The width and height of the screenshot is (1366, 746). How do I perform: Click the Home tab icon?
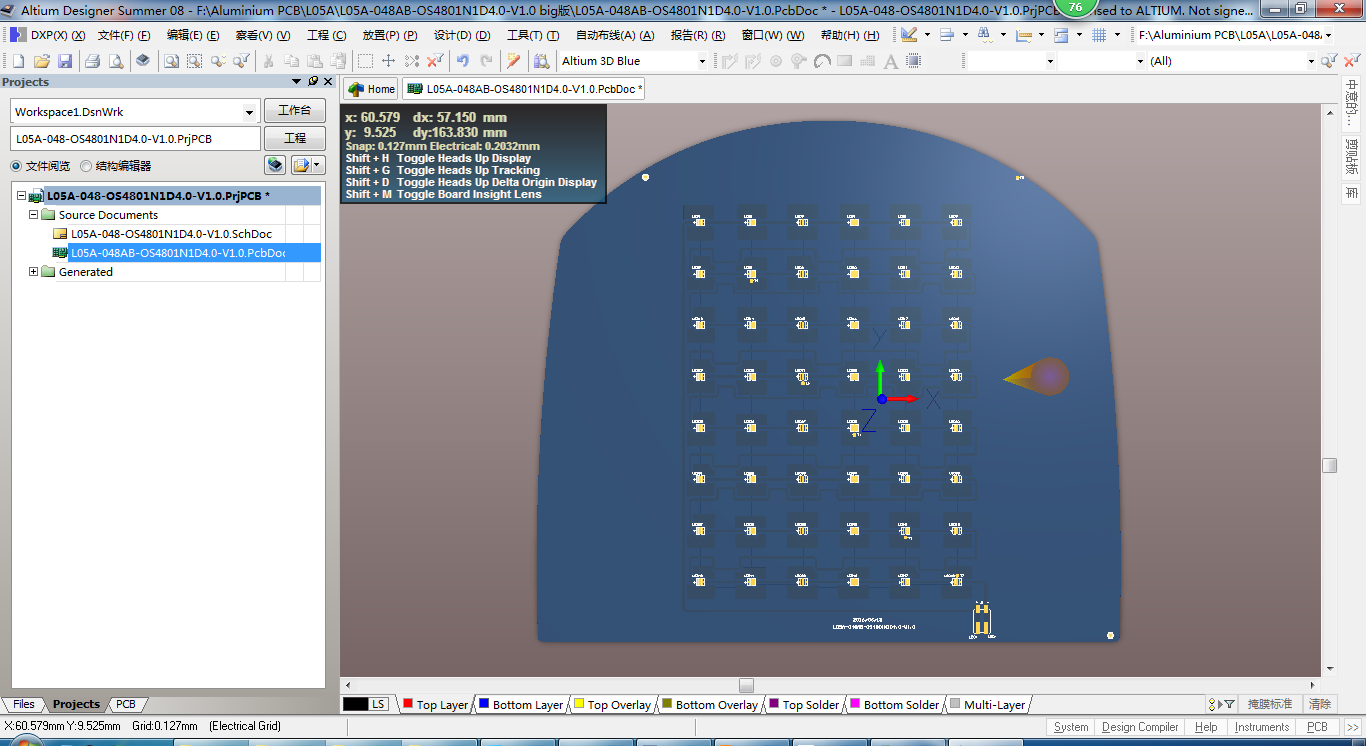click(354, 89)
